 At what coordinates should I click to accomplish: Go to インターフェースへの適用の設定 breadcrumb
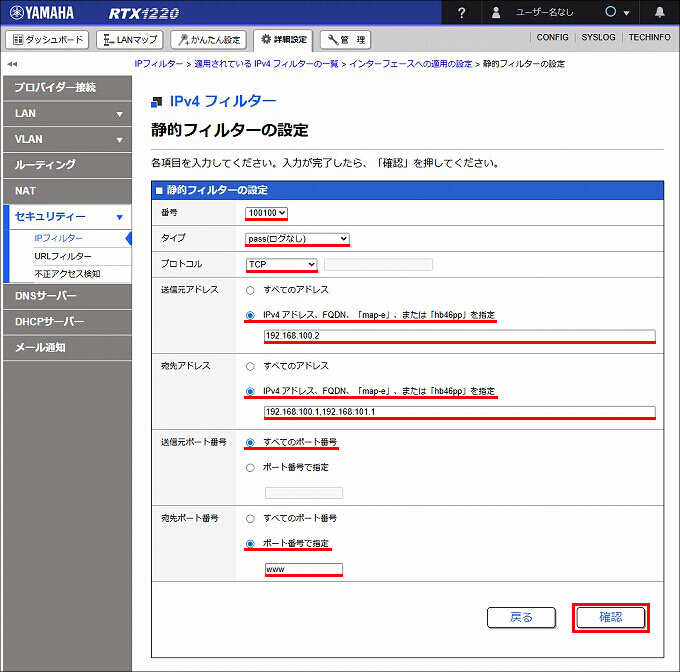click(410, 64)
